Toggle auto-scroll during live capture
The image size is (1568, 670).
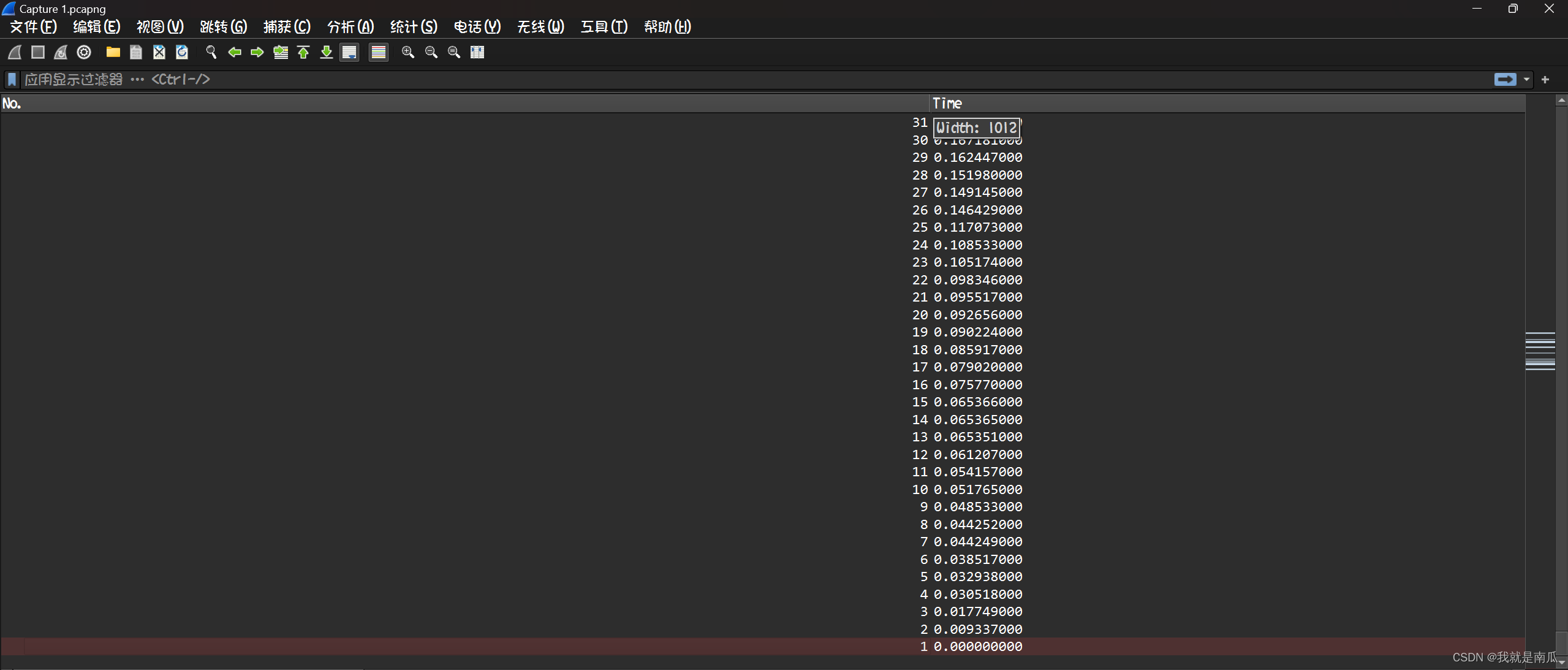click(349, 52)
